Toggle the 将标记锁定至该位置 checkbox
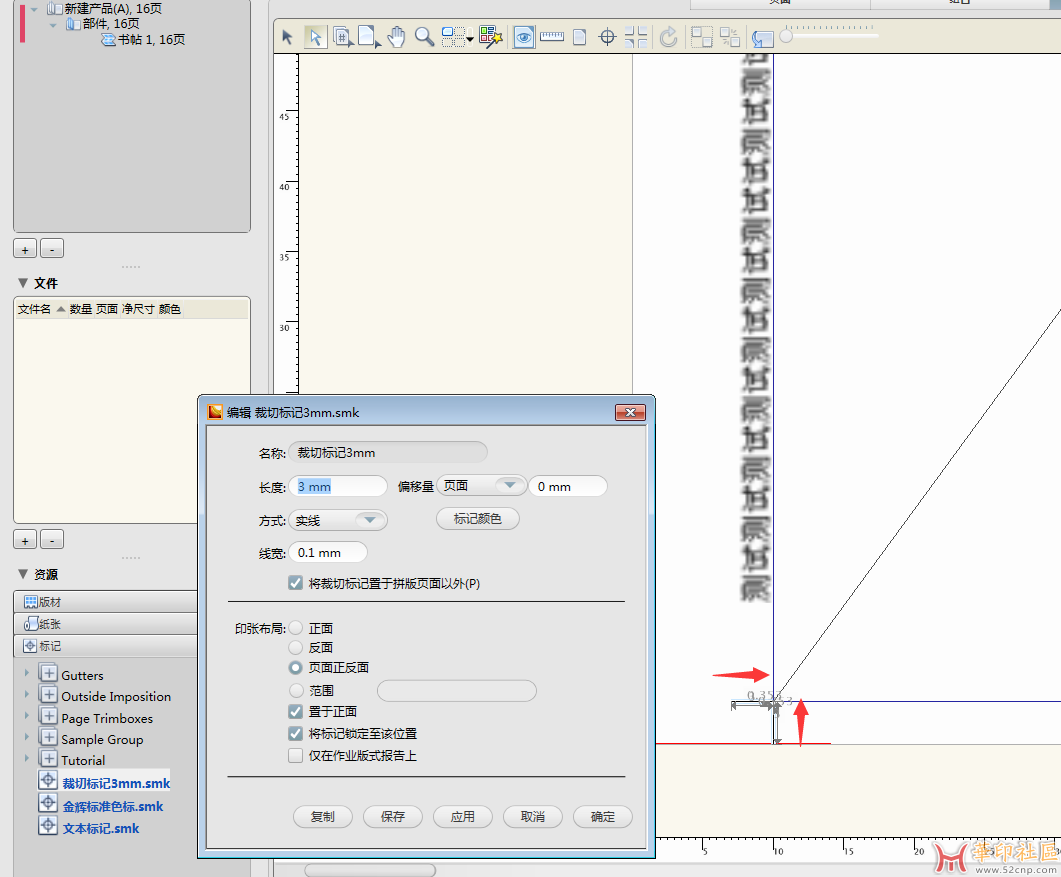Image resolution: width=1061 pixels, height=877 pixels. (296, 734)
